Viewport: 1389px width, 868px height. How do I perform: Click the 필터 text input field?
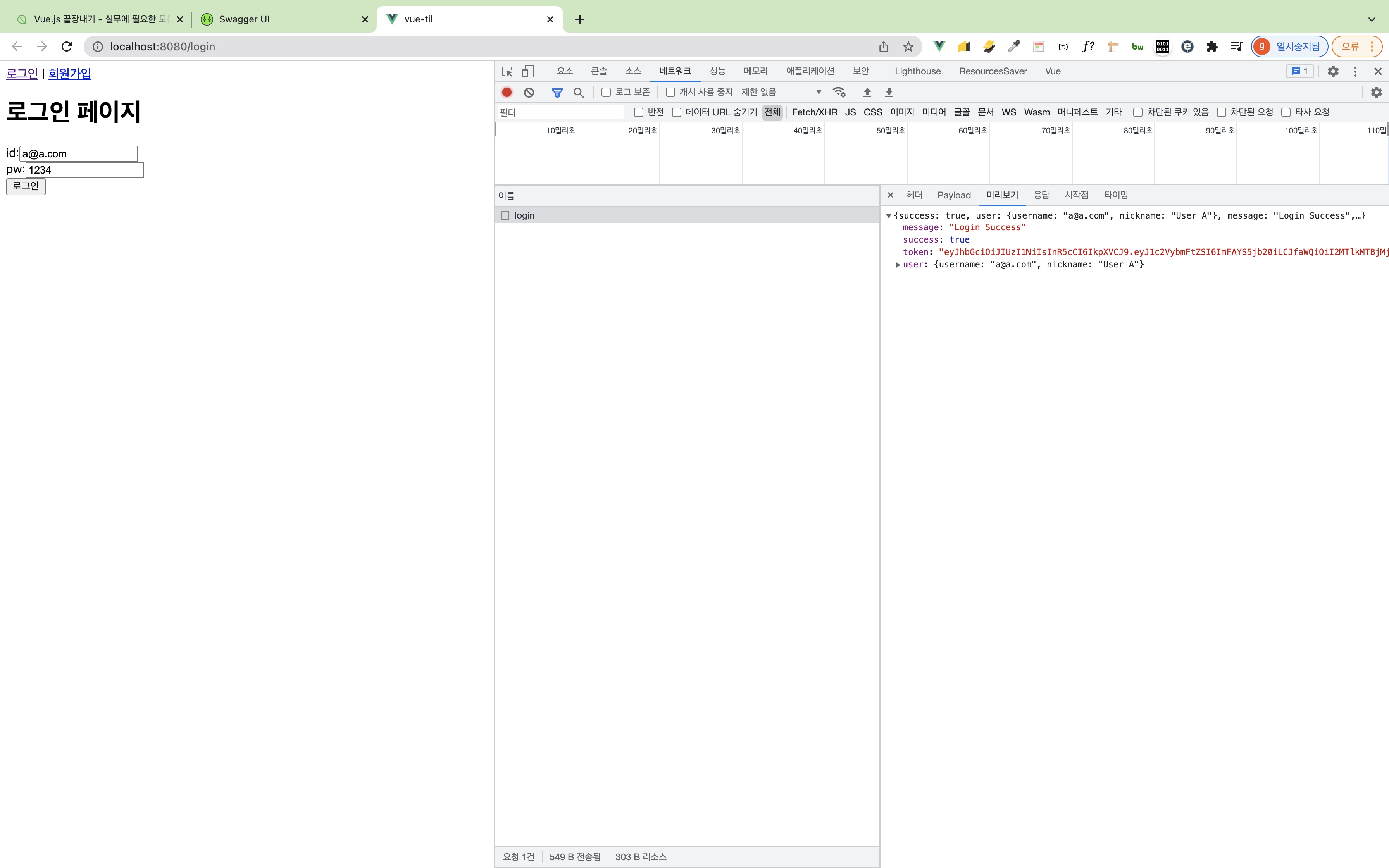click(560, 112)
